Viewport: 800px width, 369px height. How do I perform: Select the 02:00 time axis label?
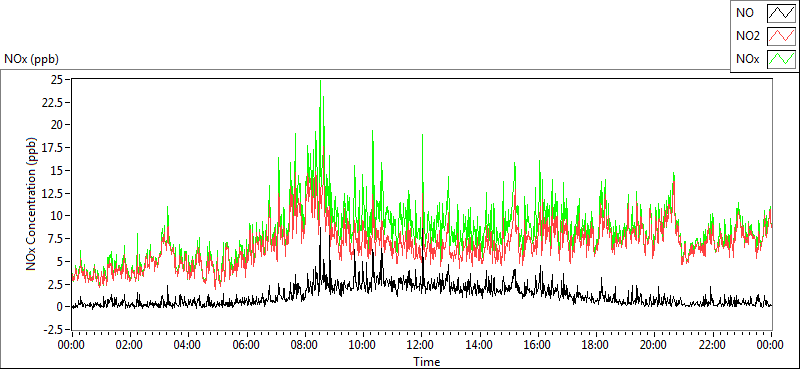pos(130,345)
